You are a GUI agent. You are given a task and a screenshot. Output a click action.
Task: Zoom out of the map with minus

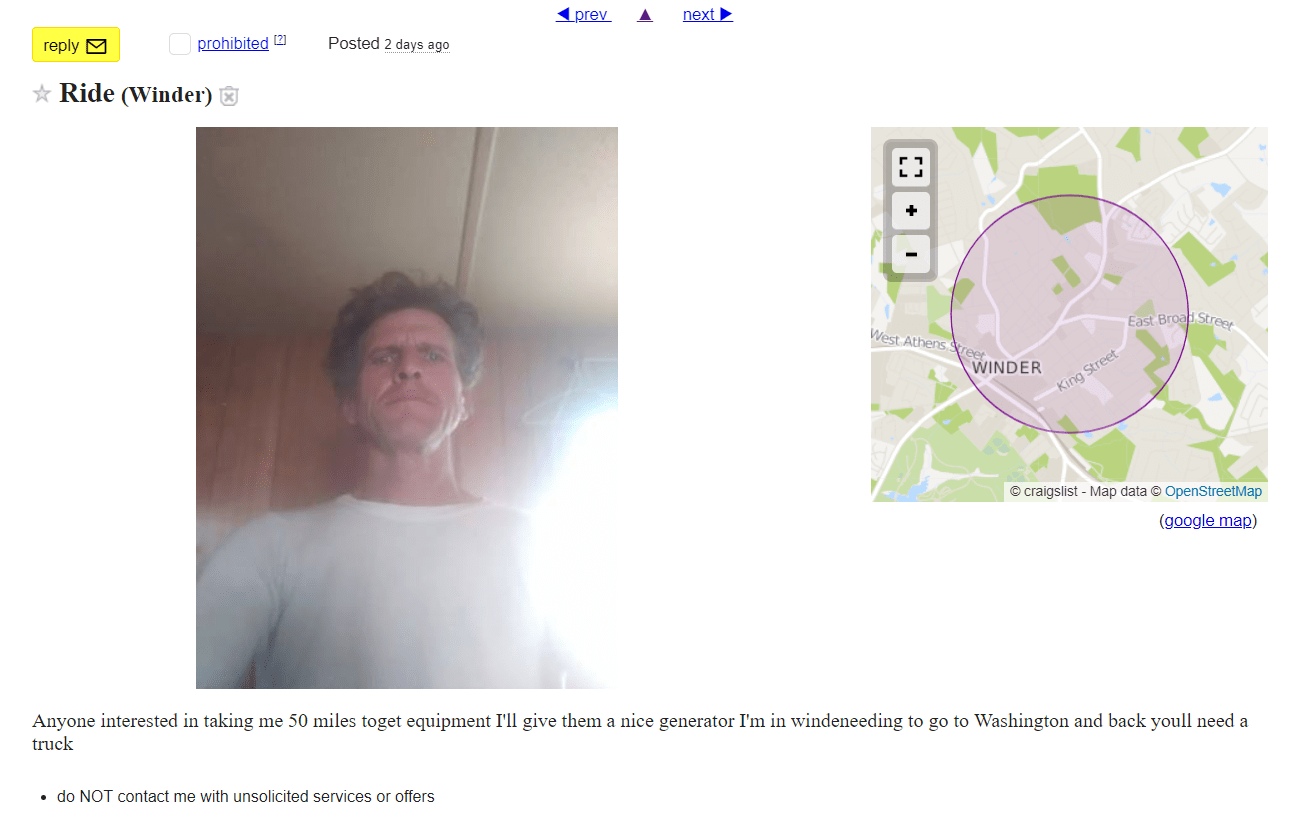point(911,254)
